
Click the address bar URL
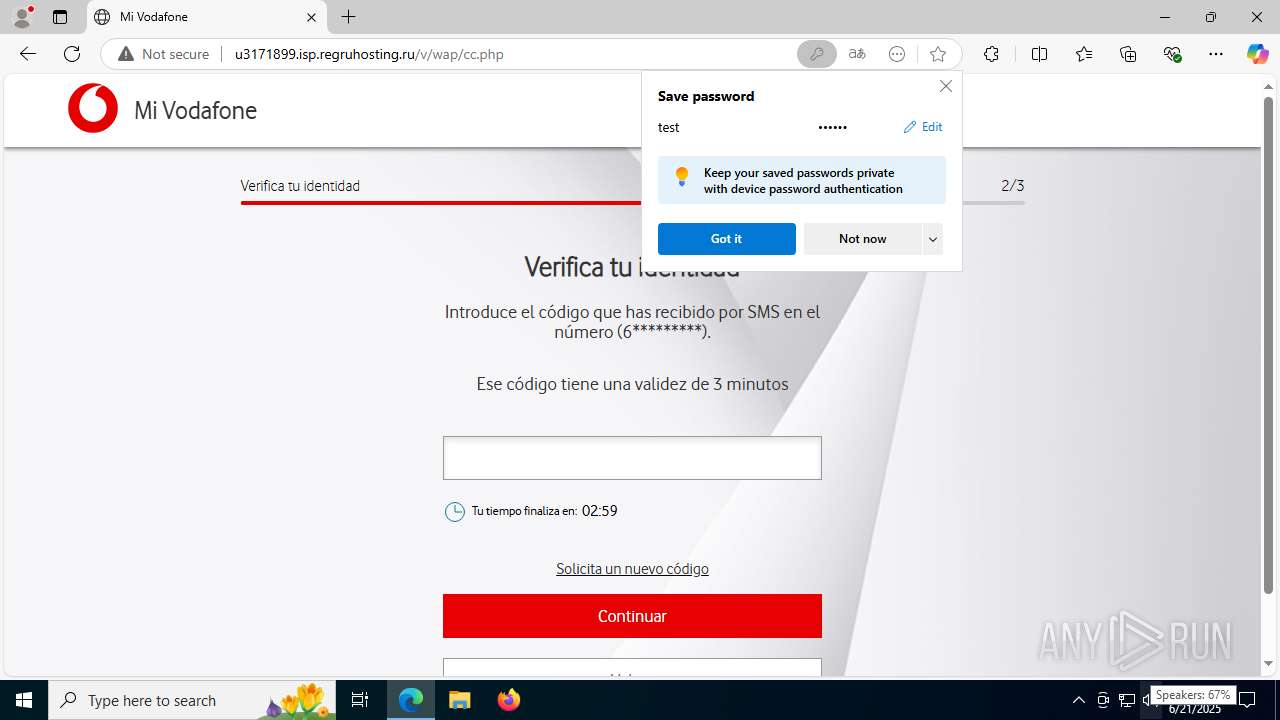tap(369, 54)
